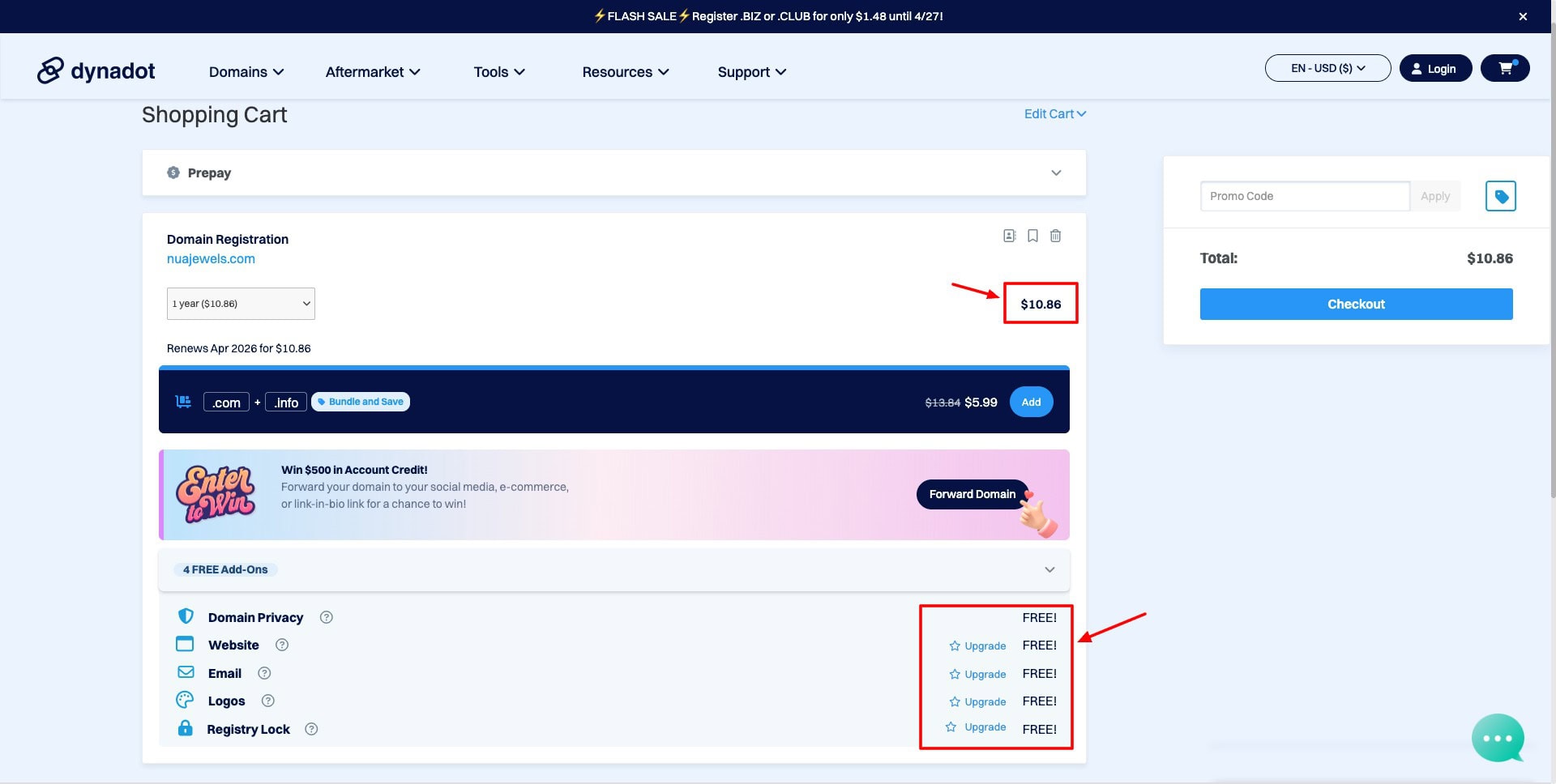
Task: Open the registration term dropdown
Action: [x=241, y=304]
